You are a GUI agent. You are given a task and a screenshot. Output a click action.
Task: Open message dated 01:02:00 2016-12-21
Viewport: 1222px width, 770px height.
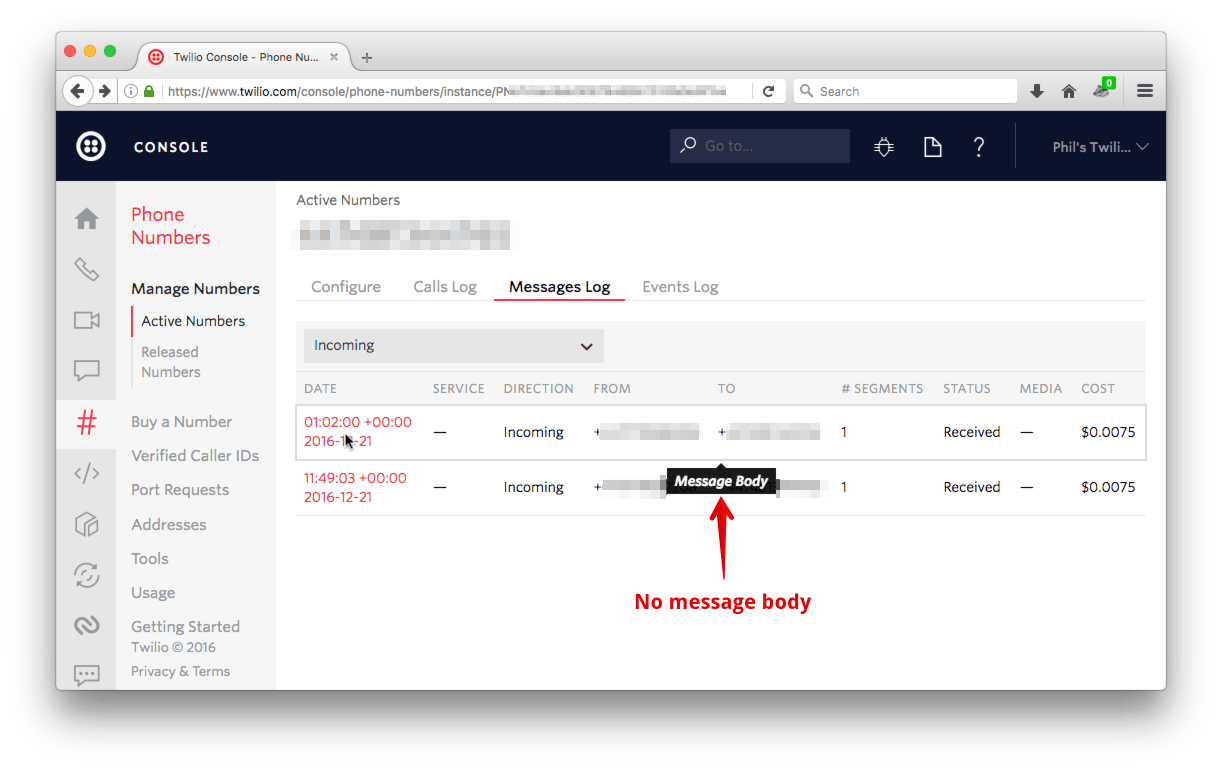click(x=357, y=432)
